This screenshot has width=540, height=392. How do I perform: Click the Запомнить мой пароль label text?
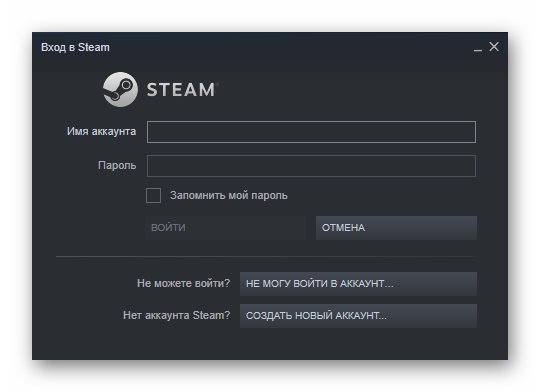229,196
